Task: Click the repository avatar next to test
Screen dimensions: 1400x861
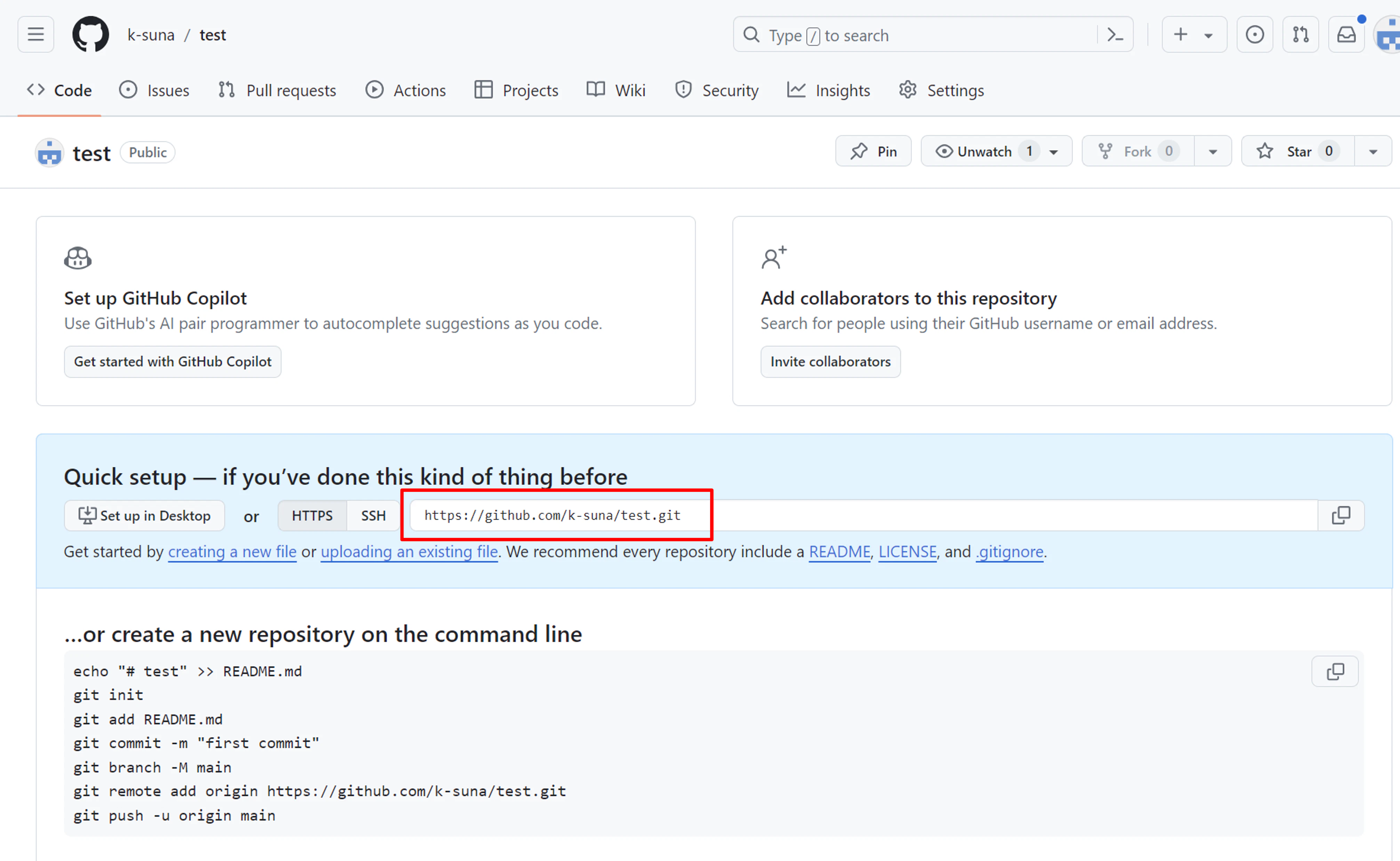Action: point(49,153)
